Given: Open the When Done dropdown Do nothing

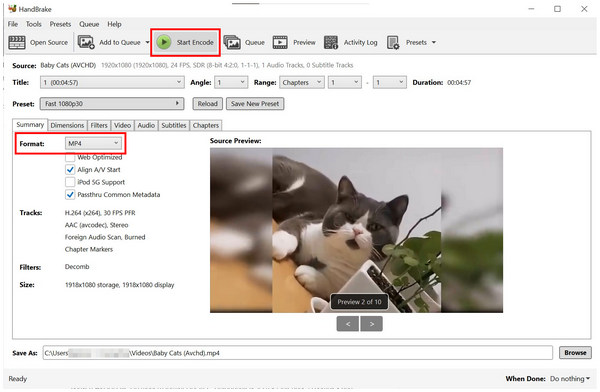Looking at the screenshot, I should click(570, 379).
